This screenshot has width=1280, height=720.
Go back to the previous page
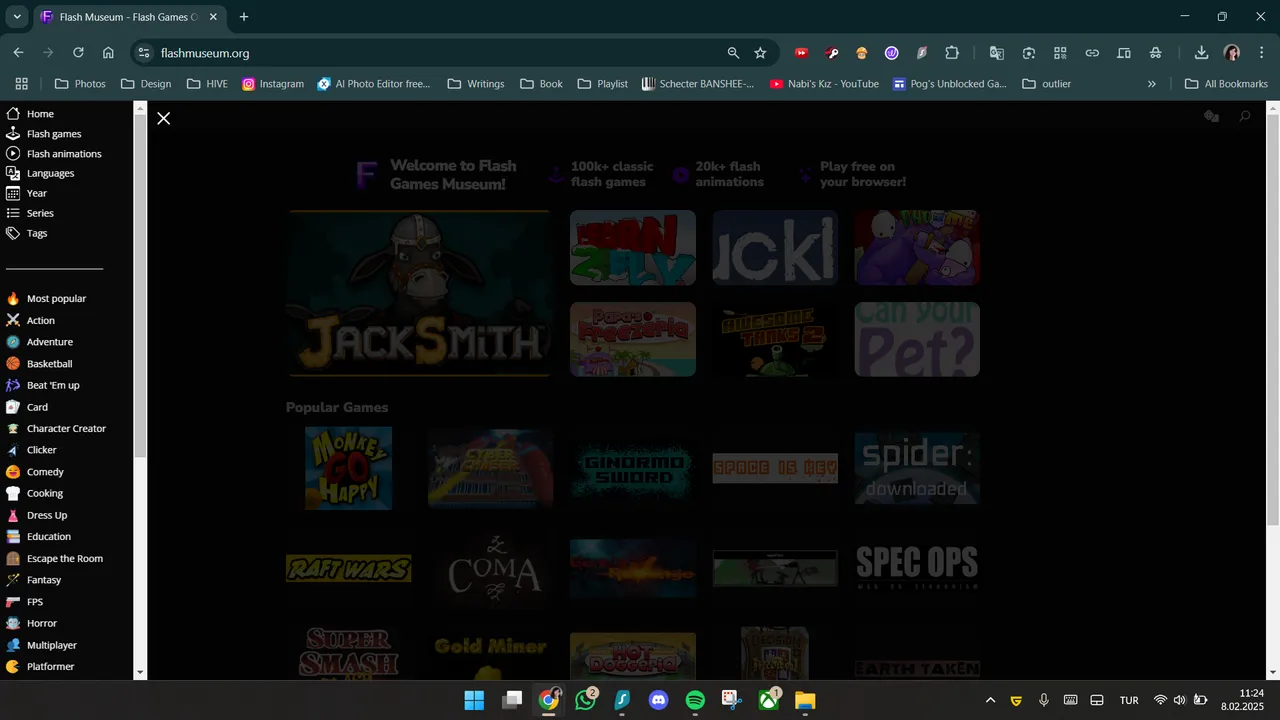coord(18,53)
